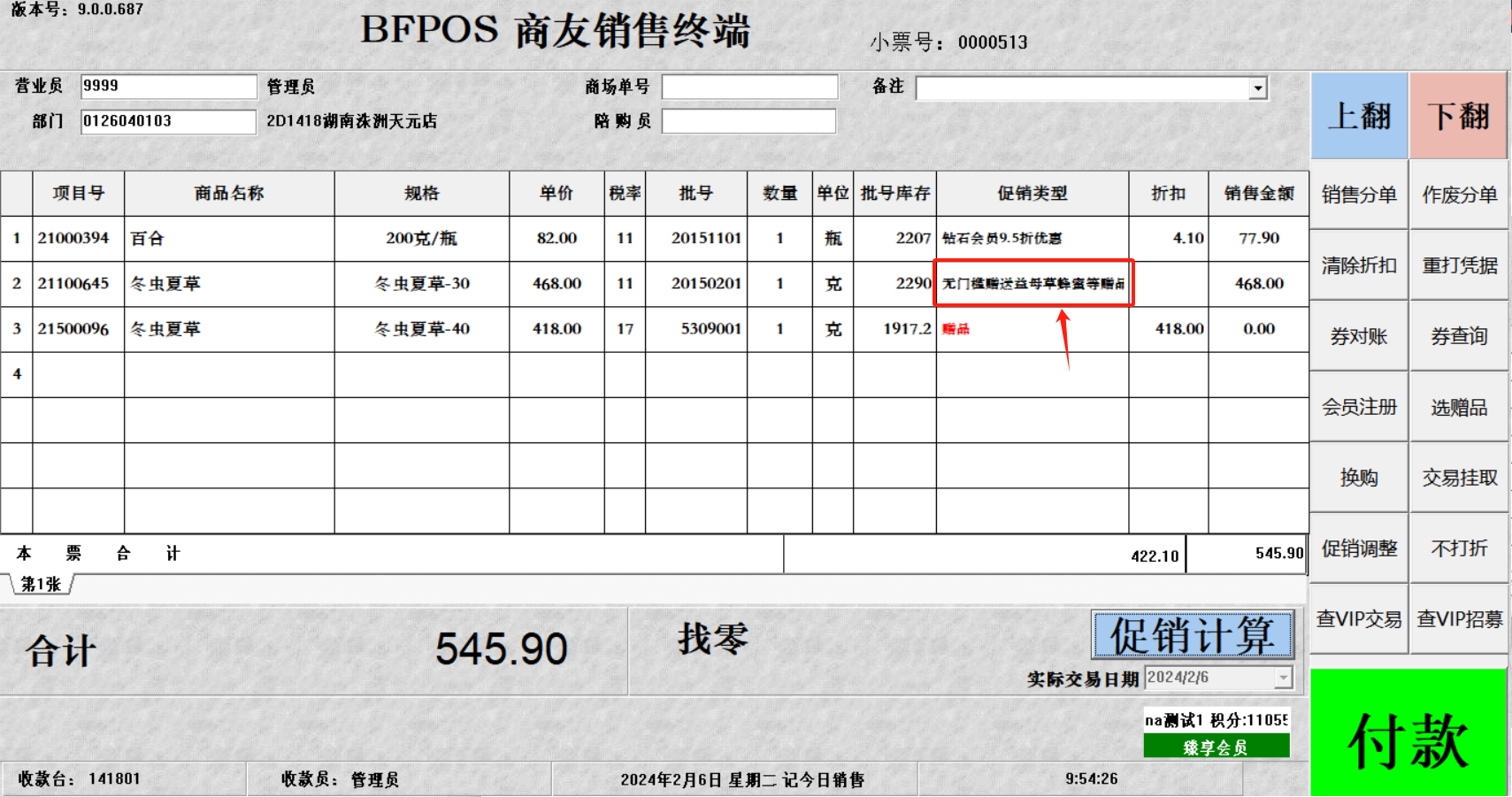
Task: Click the 项目号 column header
Action: coord(78,193)
